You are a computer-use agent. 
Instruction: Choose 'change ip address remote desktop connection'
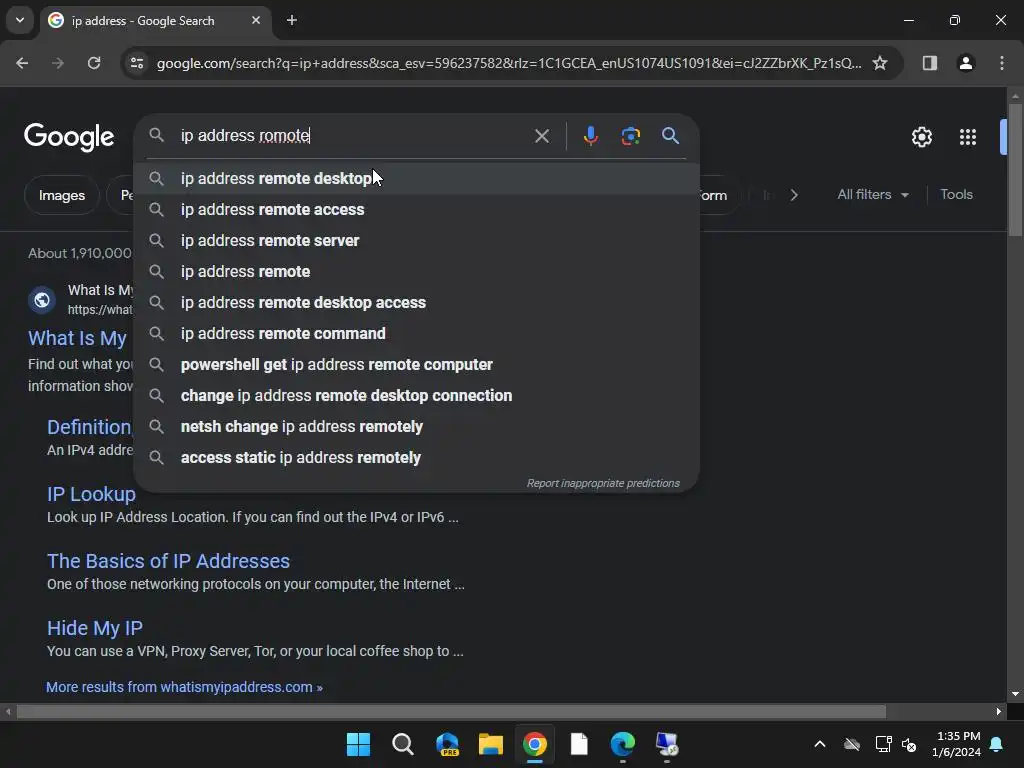click(416, 396)
